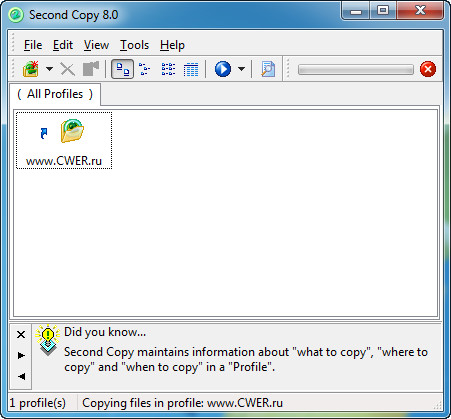The image size is (451, 419).
Task: Click the grayed profile properties icon
Action: pyautogui.click(x=91, y=69)
